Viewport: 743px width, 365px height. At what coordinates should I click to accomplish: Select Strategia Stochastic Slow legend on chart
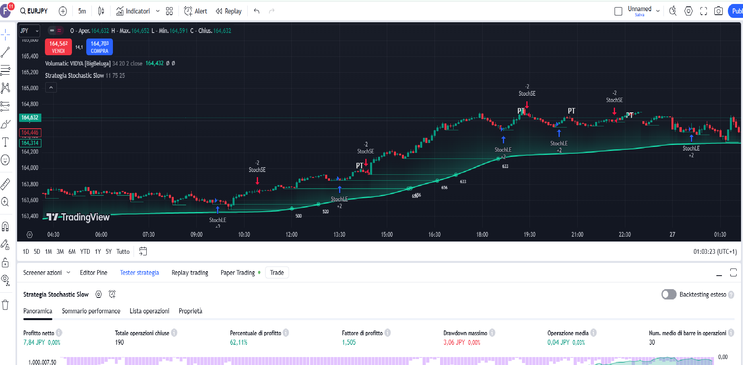tap(74, 75)
